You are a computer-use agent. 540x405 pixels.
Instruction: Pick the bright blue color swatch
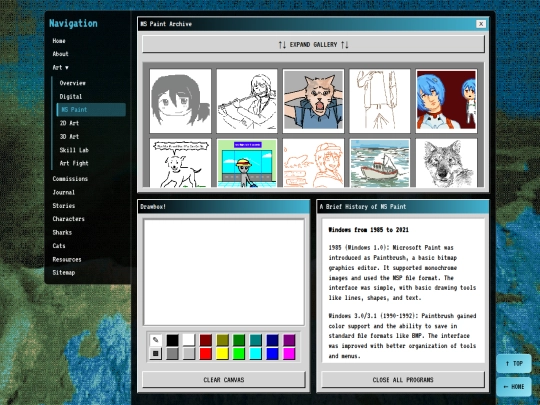pyautogui.click(x=272, y=353)
